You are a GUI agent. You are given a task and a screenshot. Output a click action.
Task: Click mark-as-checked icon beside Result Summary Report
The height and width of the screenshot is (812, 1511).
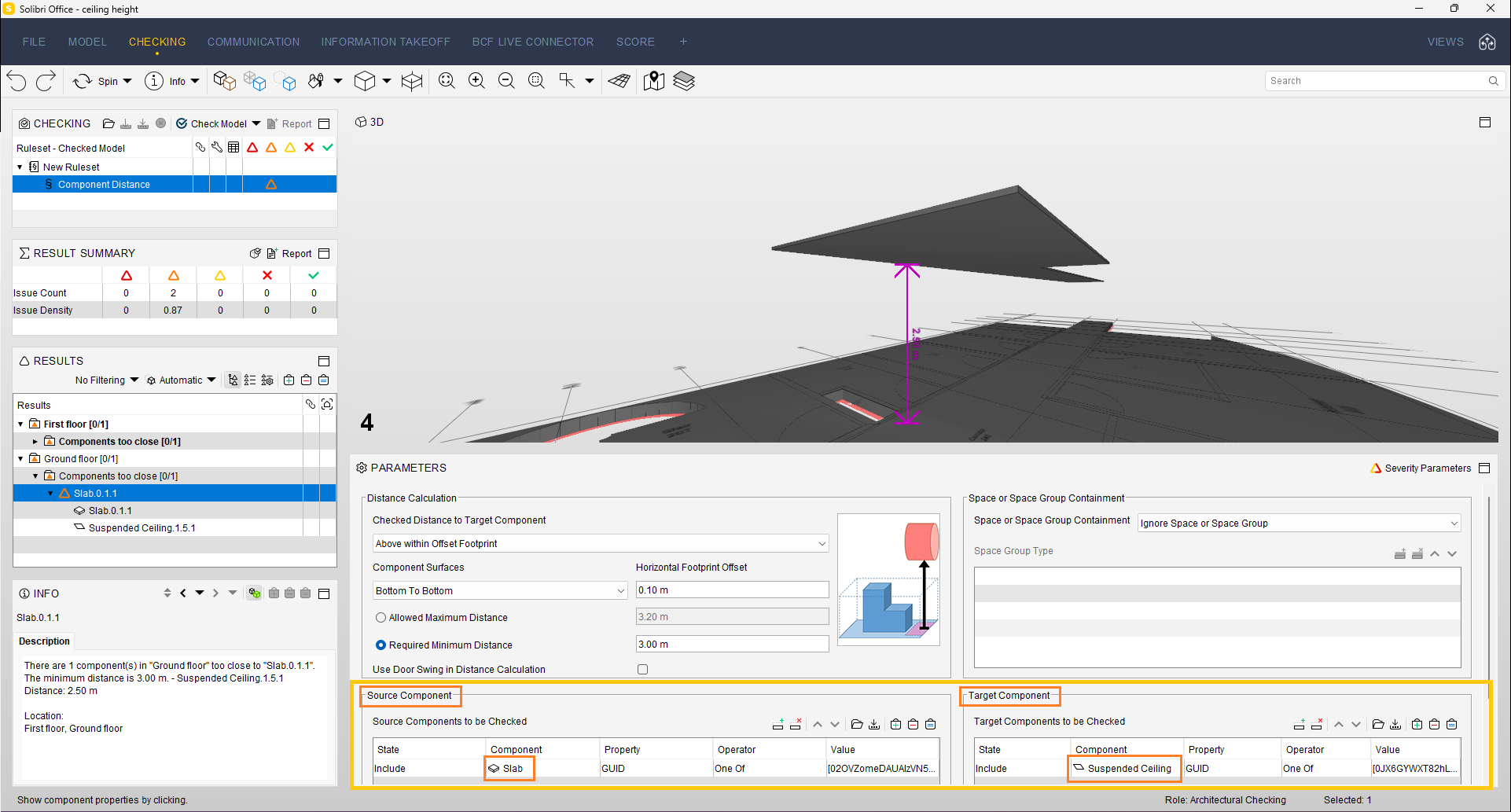click(x=255, y=253)
